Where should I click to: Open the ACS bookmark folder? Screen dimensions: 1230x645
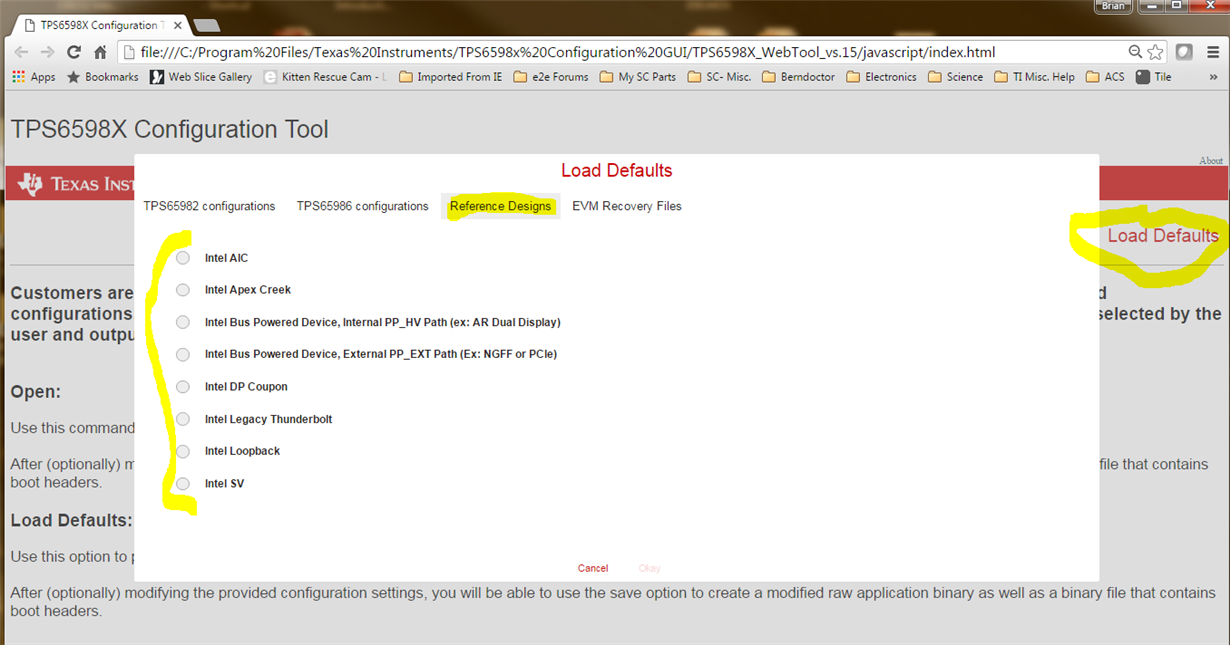(1105, 77)
